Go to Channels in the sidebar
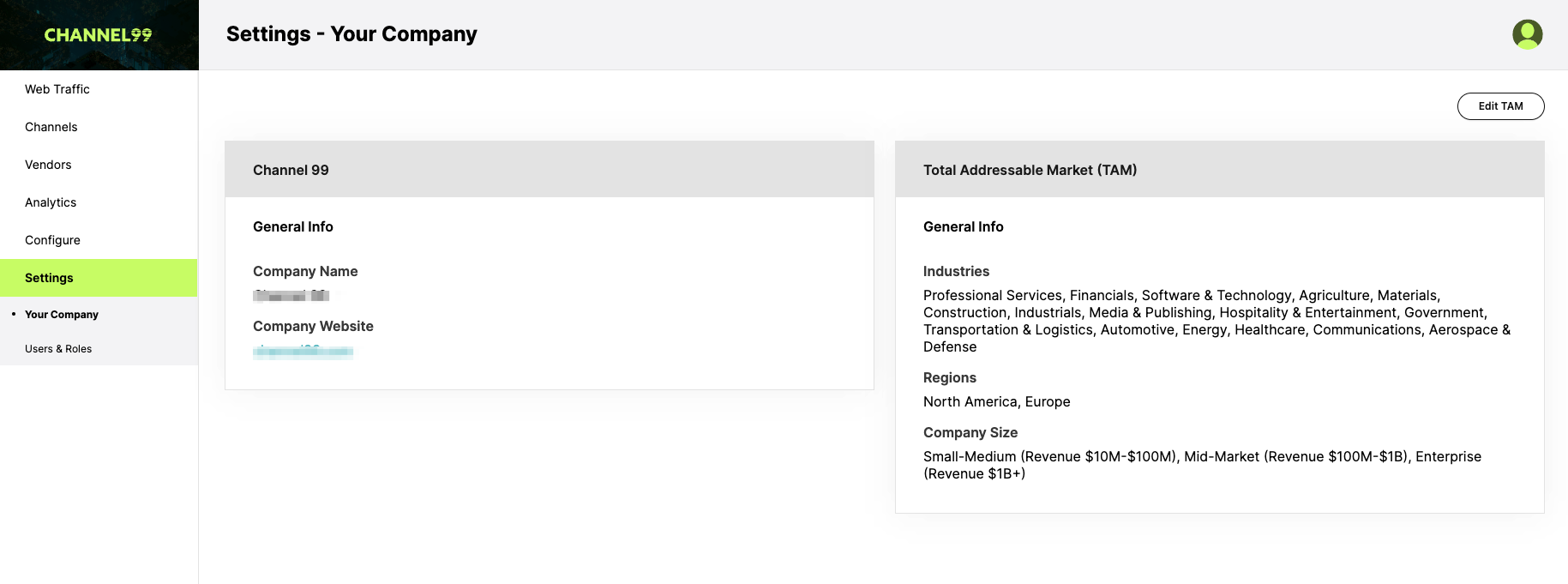The height and width of the screenshot is (584, 1568). tap(99, 127)
